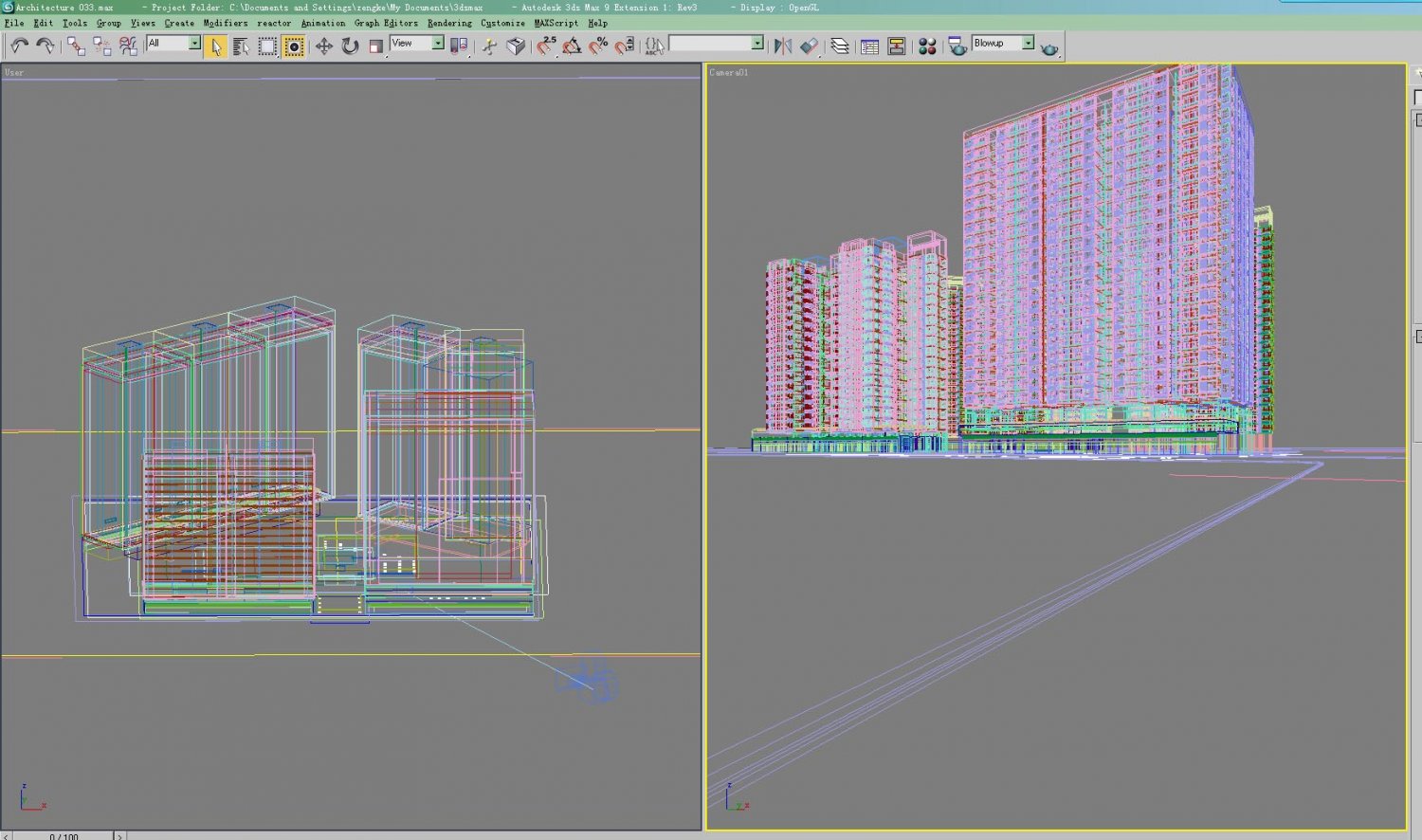
Task: Open the Selection Filter dropdown showing All
Action: pos(194,44)
